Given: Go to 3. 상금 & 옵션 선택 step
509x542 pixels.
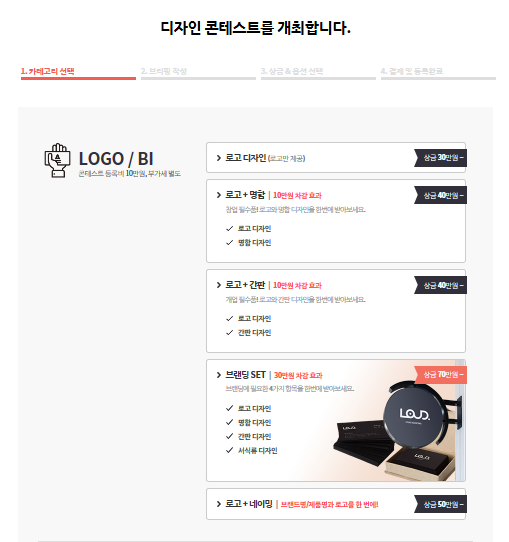Looking at the screenshot, I should (318, 73).
